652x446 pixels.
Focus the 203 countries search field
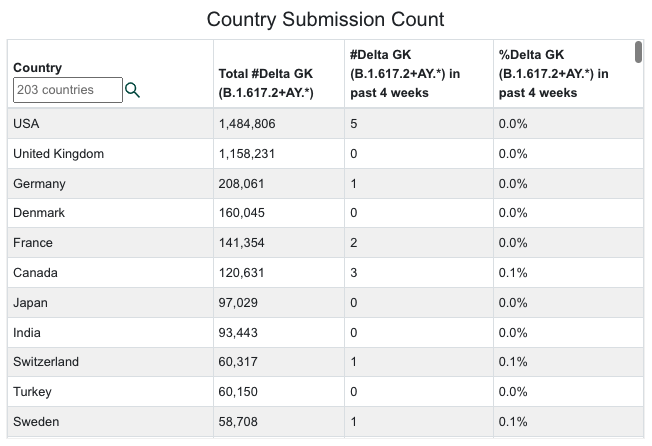pyautogui.click(x=68, y=90)
